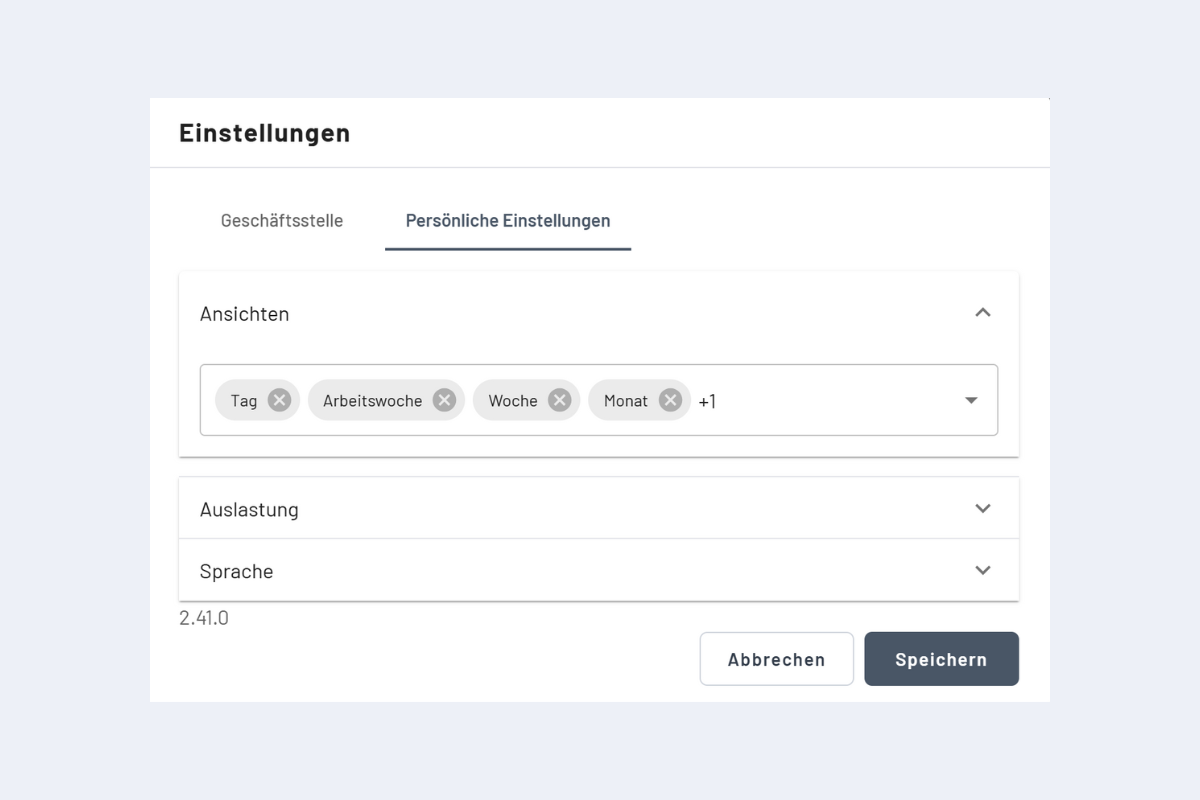Remove the Arbeitswoche chip
The height and width of the screenshot is (800, 1200).
coord(444,400)
